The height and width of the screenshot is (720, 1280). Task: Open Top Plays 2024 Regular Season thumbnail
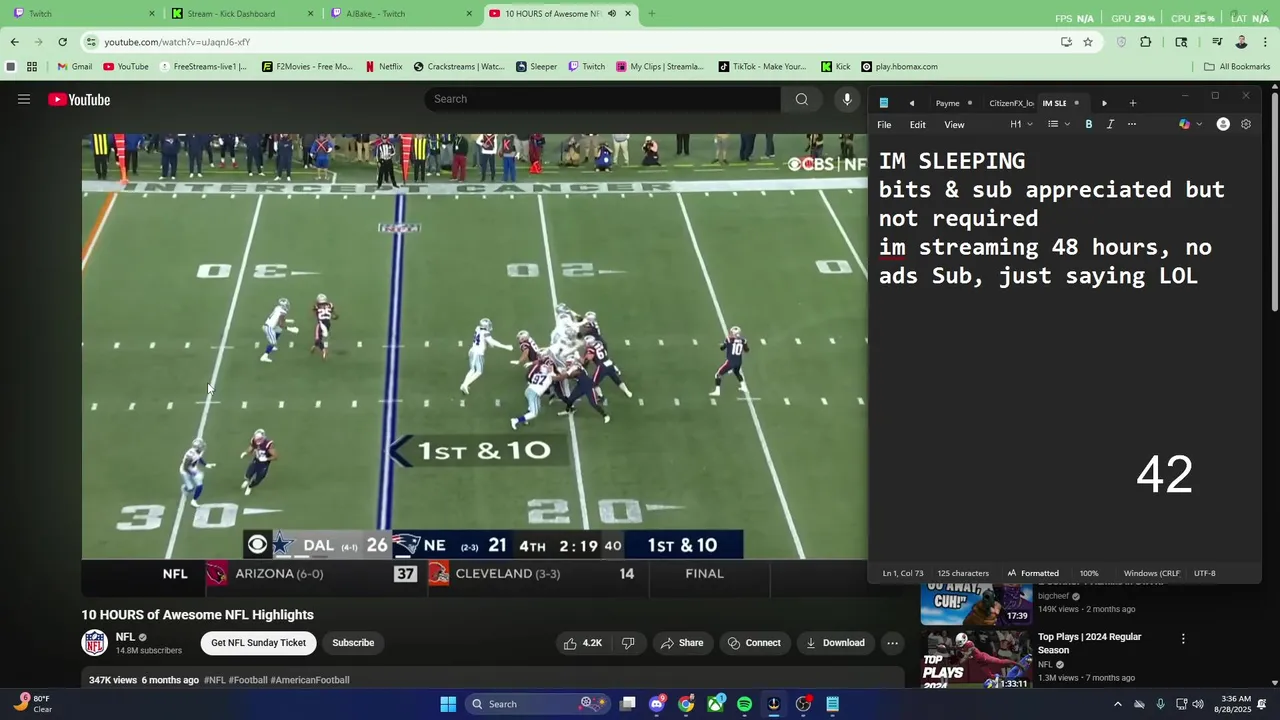[976, 659]
